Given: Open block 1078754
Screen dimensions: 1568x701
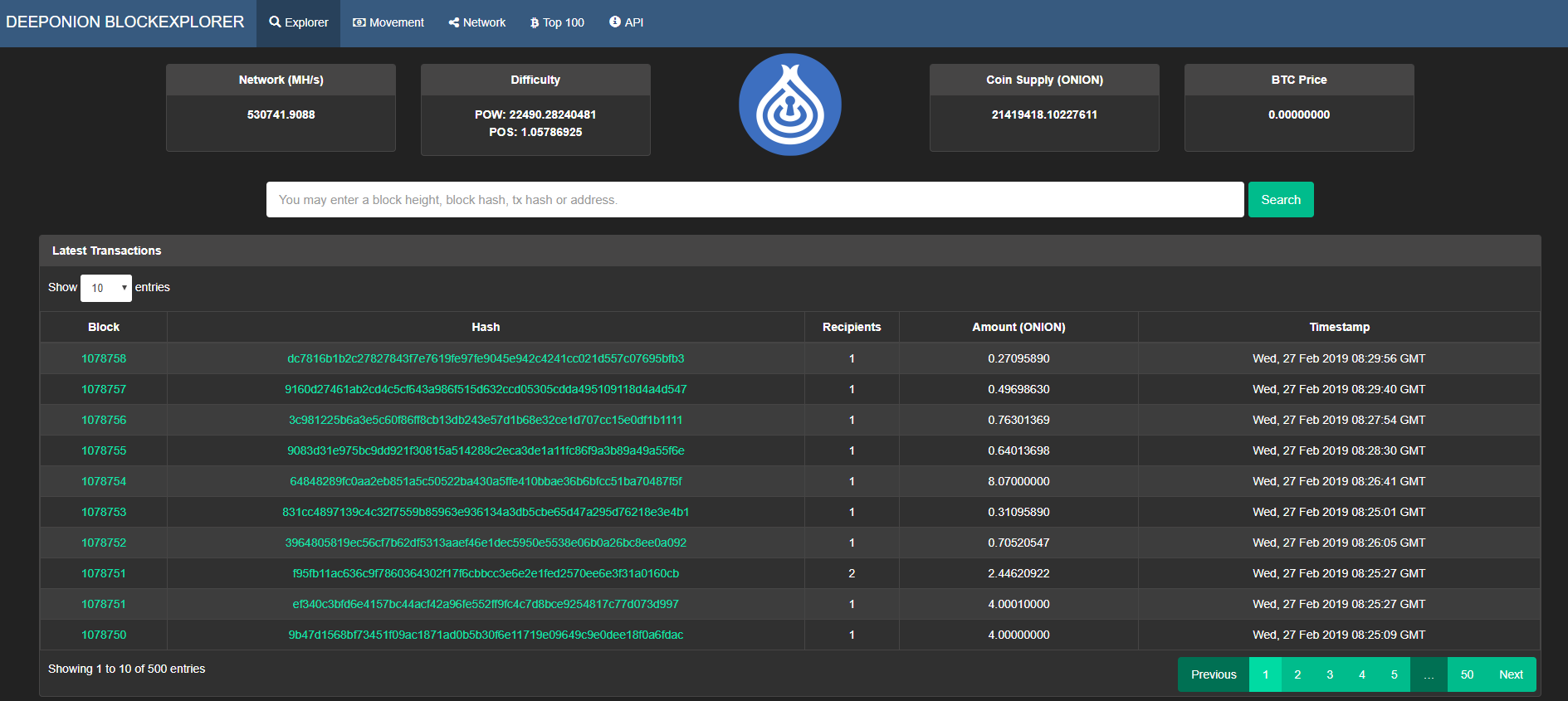Looking at the screenshot, I should 104,481.
